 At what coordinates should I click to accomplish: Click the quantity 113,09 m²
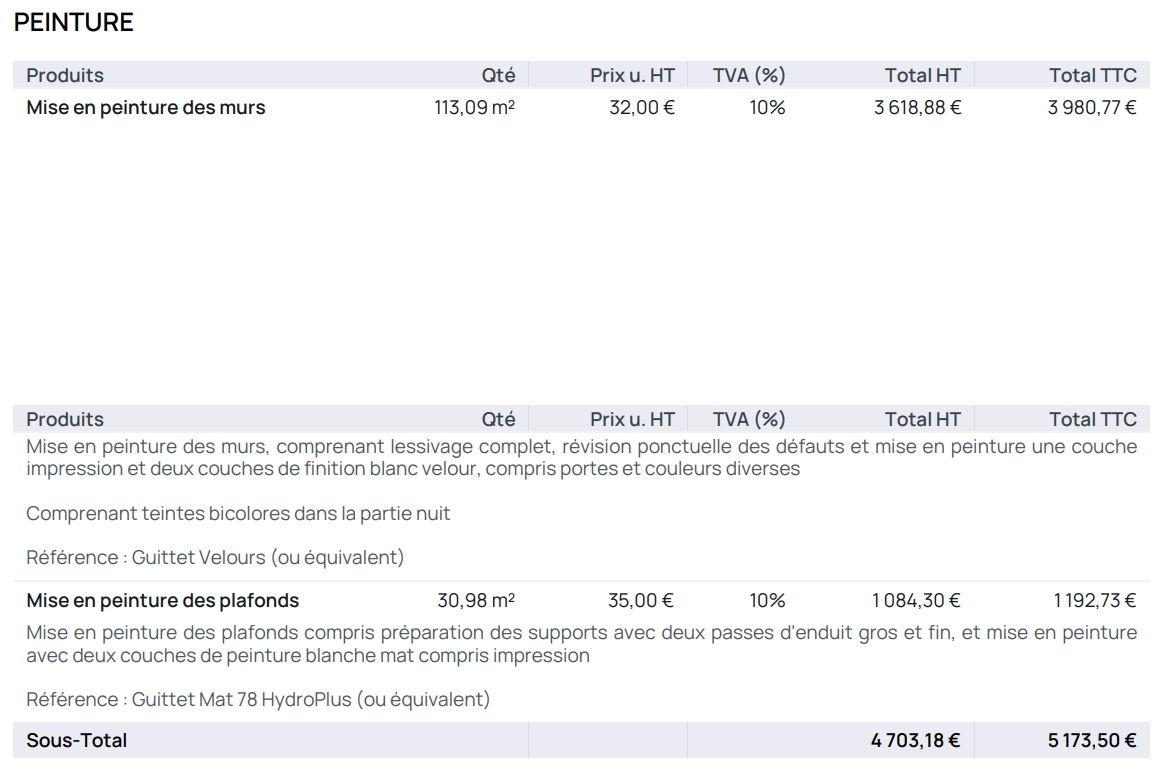[474, 107]
